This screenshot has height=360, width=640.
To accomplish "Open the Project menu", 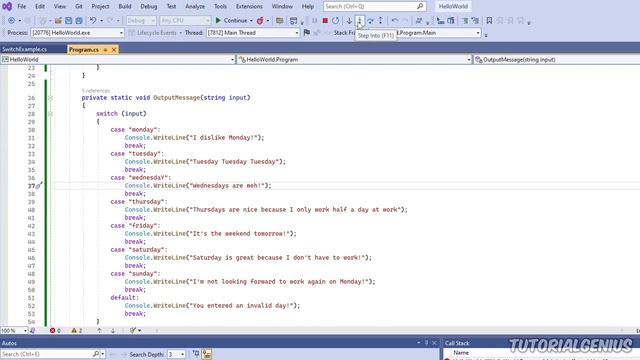I will pyautogui.click(x=100, y=7).
